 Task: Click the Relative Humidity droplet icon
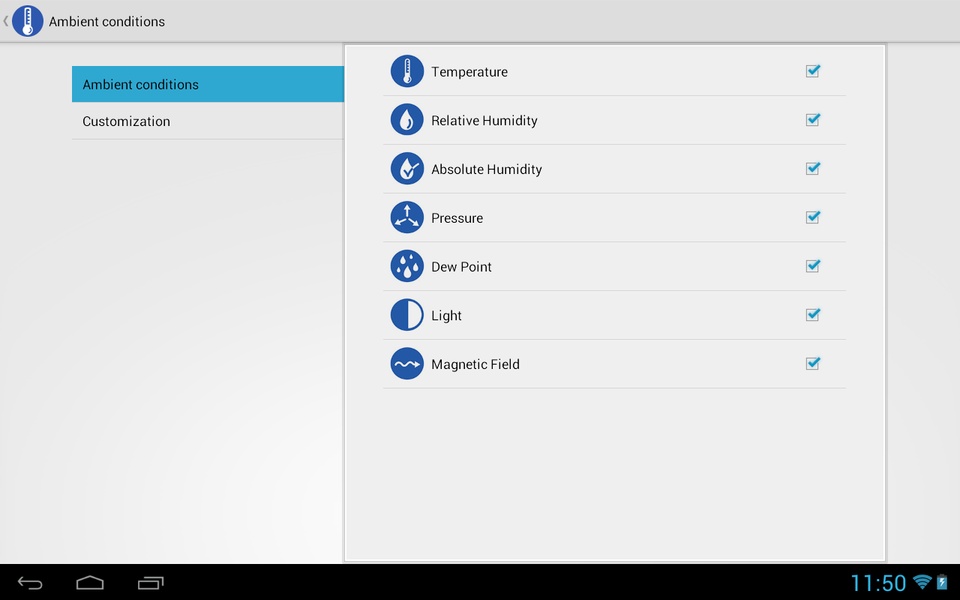point(407,119)
